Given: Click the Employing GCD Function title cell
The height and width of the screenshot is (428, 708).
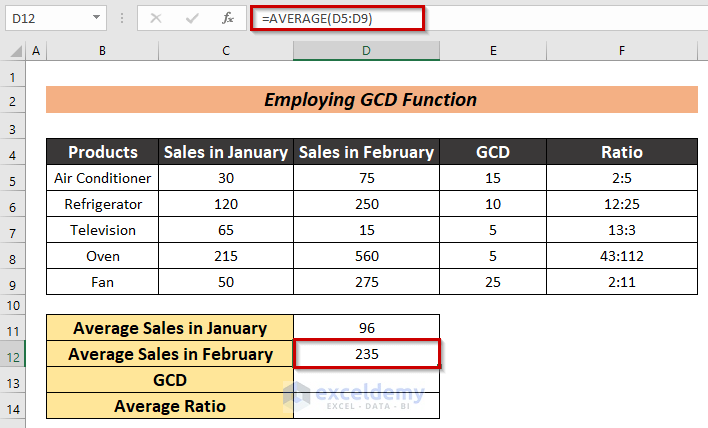Looking at the screenshot, I should tap(370, 100).
